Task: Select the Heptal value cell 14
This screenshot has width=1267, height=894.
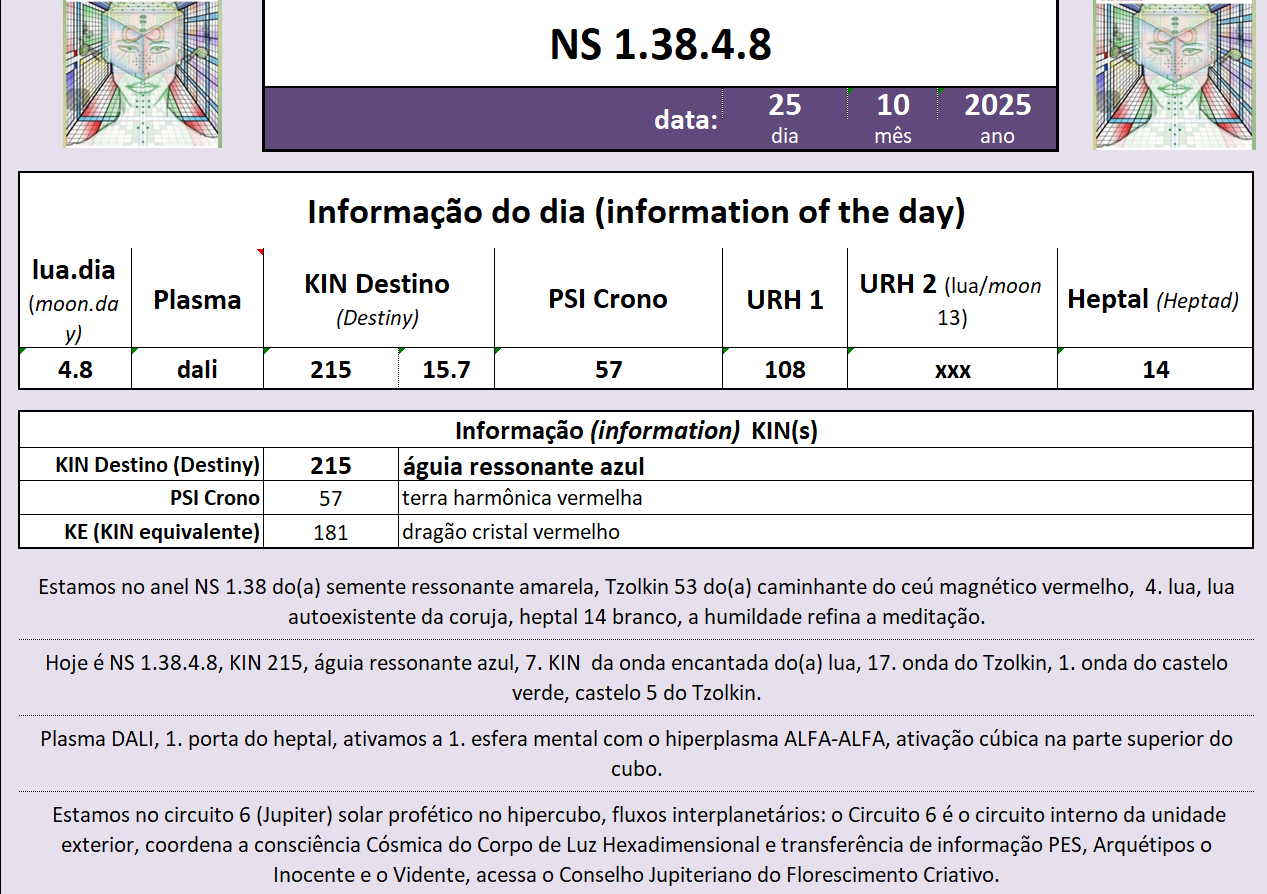Action: (x=1155, y=369)
